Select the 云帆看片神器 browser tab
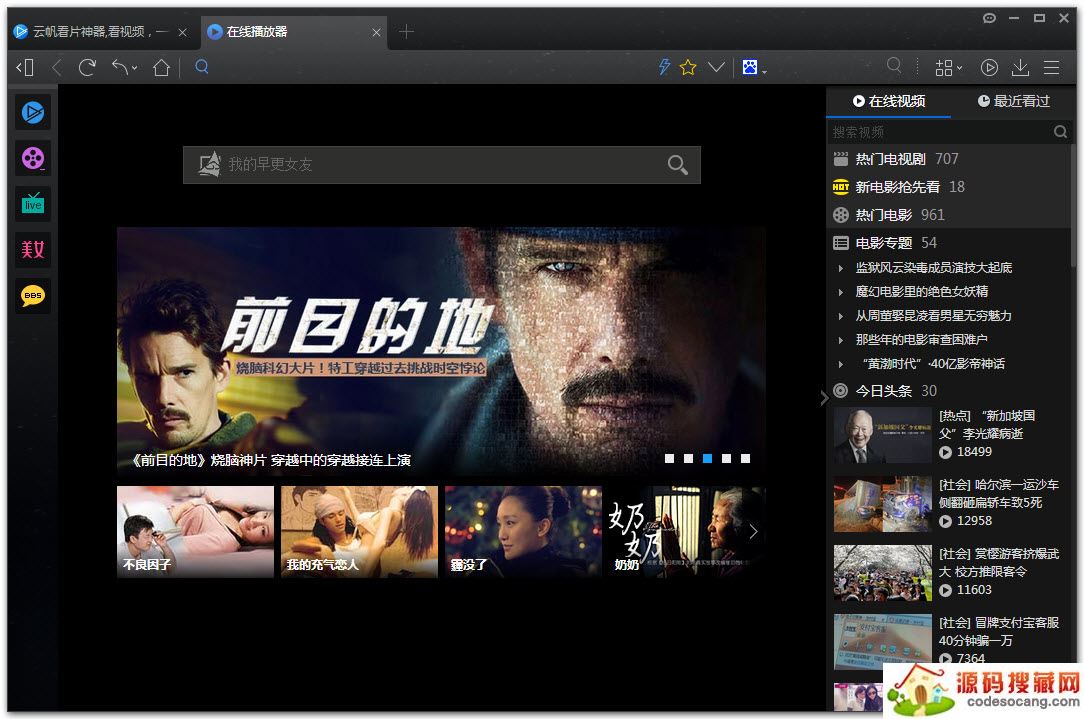 click(x=98, y=32)
